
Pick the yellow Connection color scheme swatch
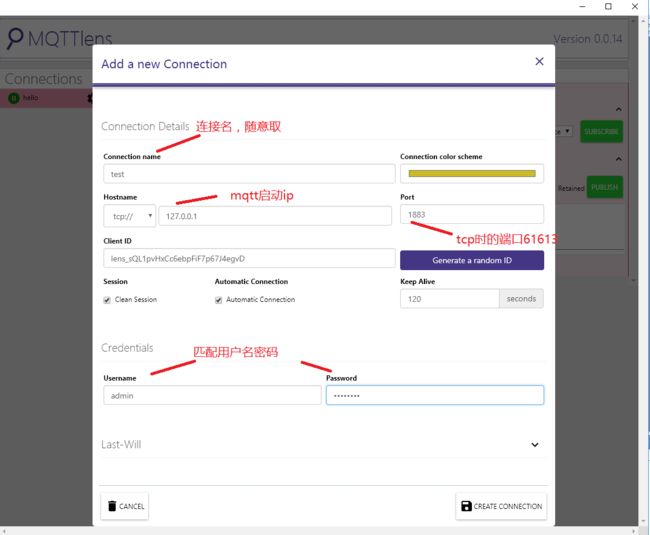(x=472, y=174)
